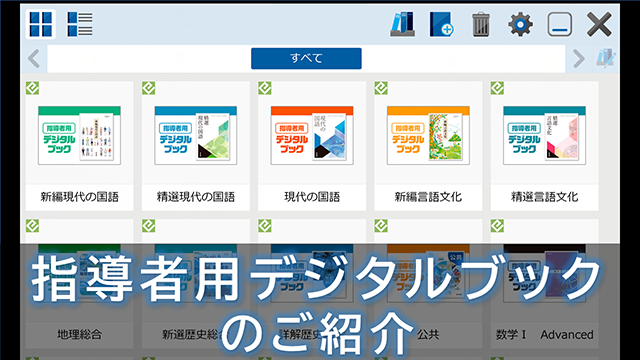The height and width of the screenshot is (360, 640).
Task: Click the trash can delete icon
Action: 480,25
